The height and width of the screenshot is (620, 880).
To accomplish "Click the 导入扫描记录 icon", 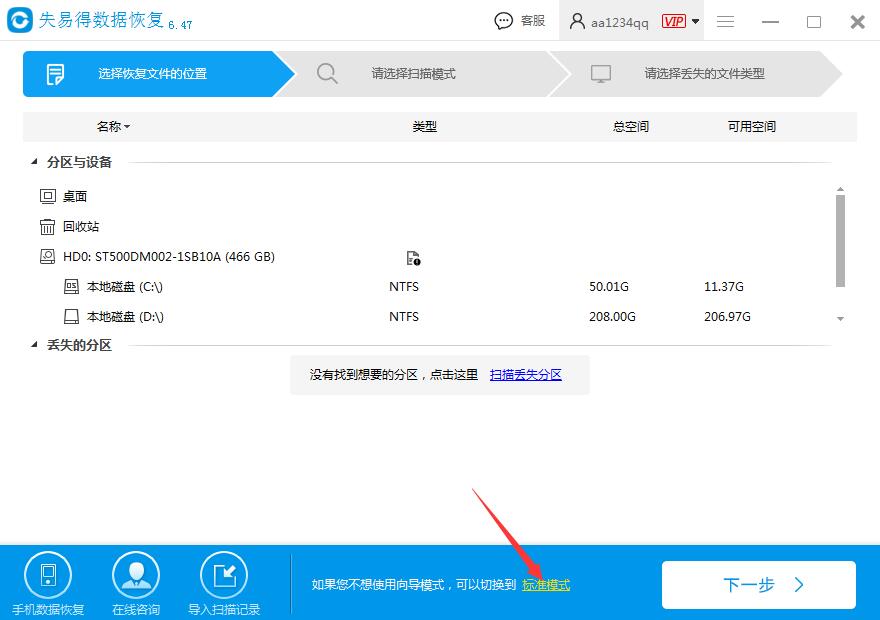I will pyautogui.click(x=223, y=573).
